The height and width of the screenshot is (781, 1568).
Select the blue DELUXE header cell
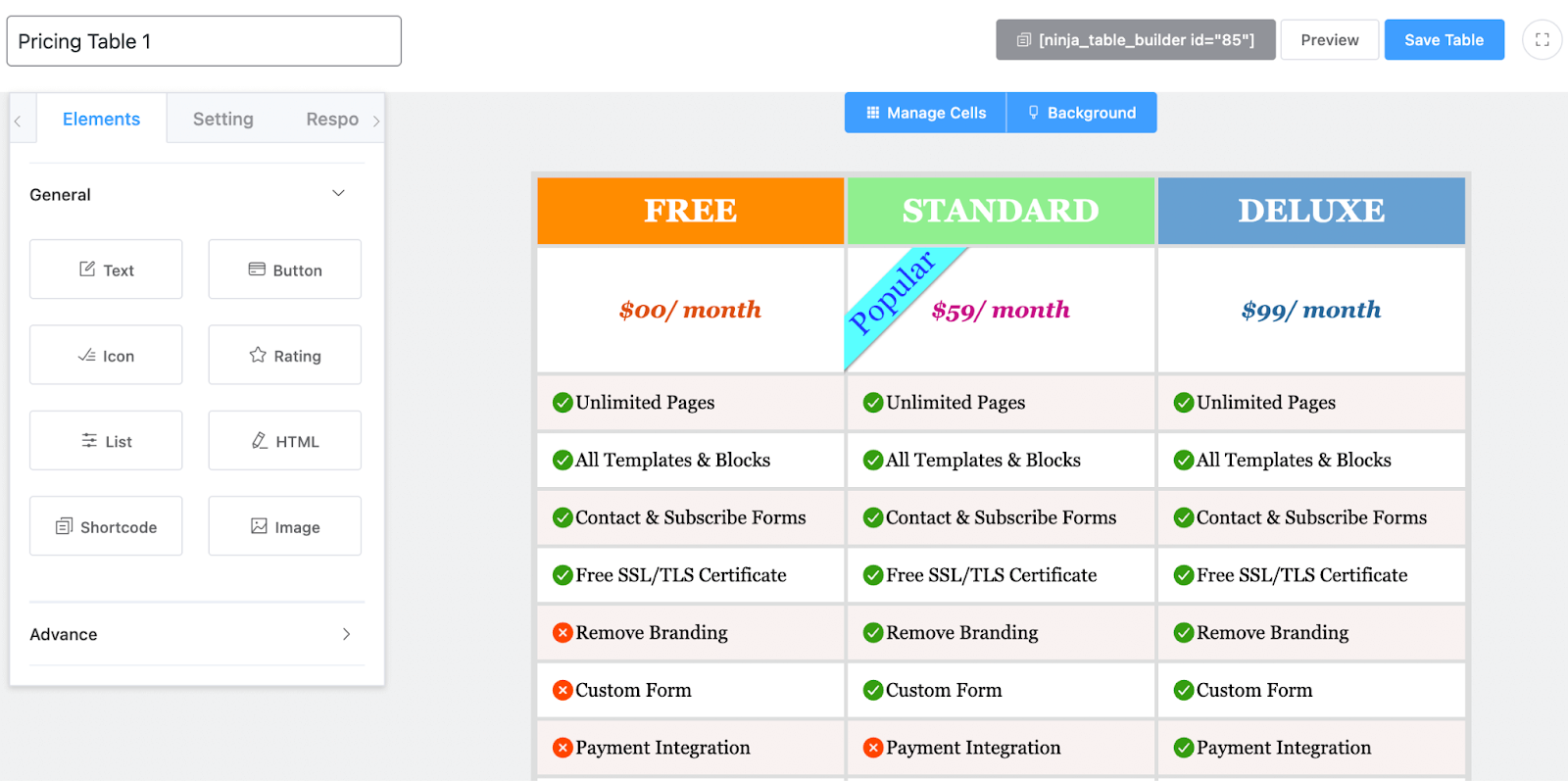coord(1311,211)
